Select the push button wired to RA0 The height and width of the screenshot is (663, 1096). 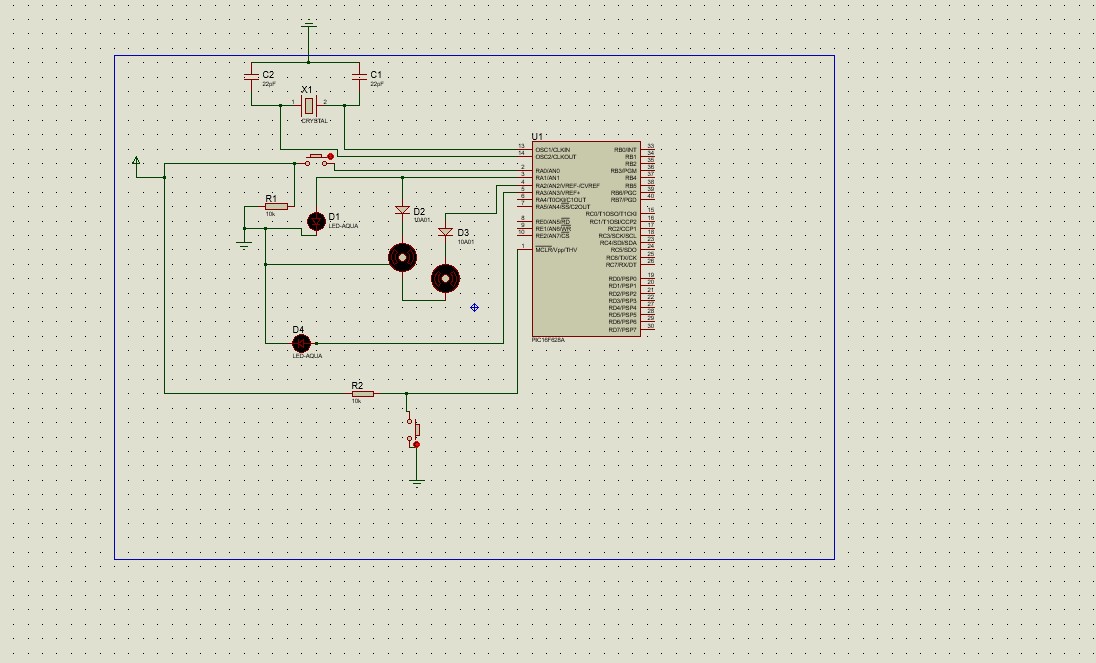pos(319,160)
